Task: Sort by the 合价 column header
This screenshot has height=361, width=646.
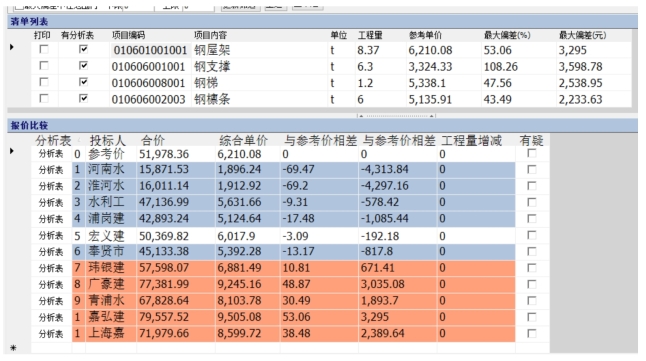Action: pyautogui.click(x=153, y=141)
